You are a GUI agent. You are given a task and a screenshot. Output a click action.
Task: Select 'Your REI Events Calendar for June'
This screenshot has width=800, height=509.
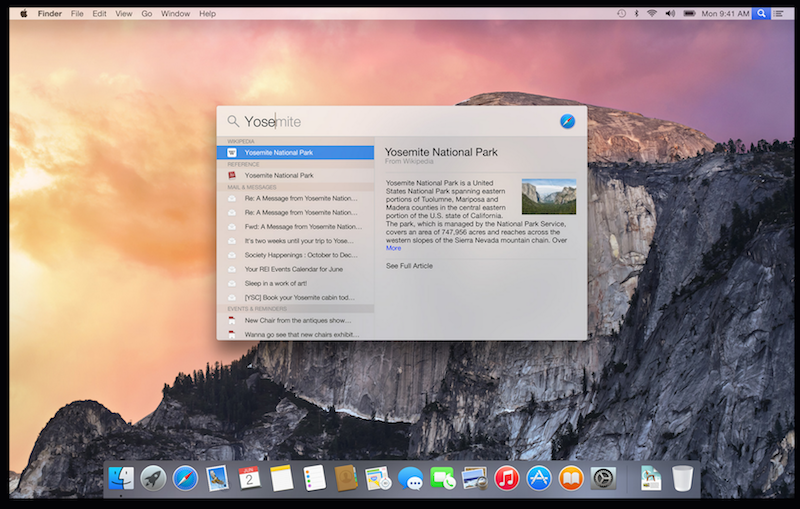pos(295,269)
